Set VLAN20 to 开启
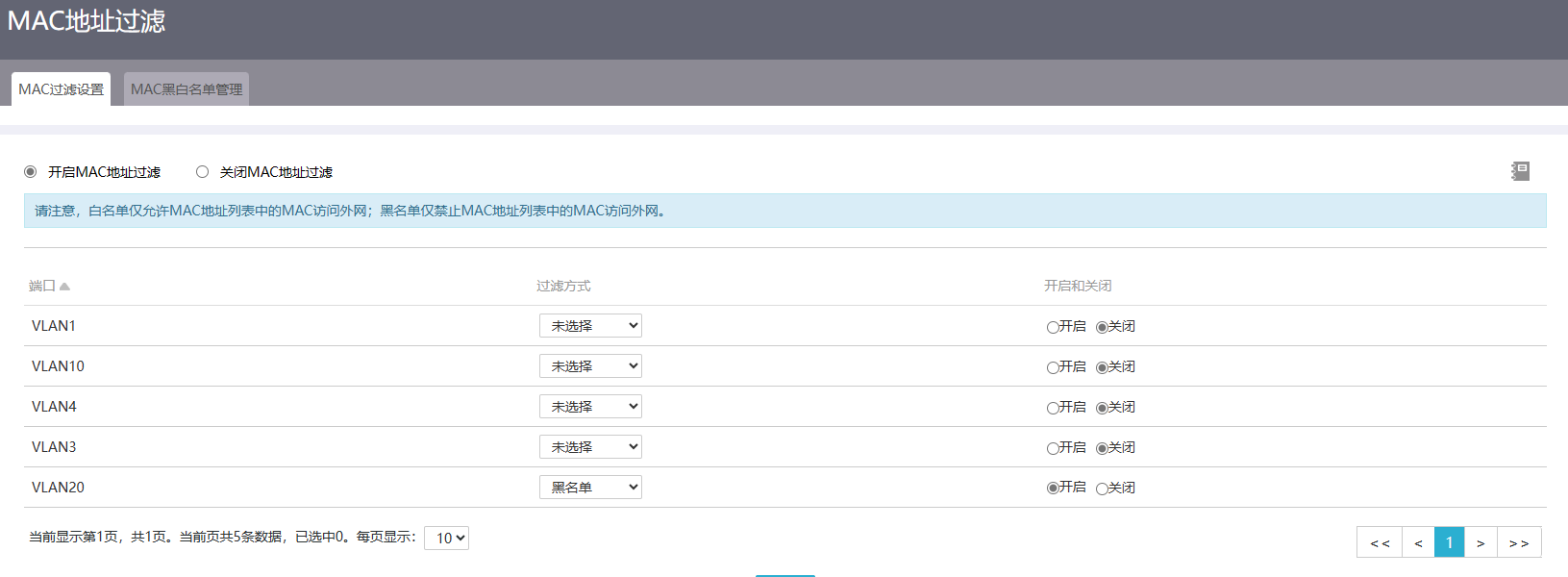 point(1053,489)
